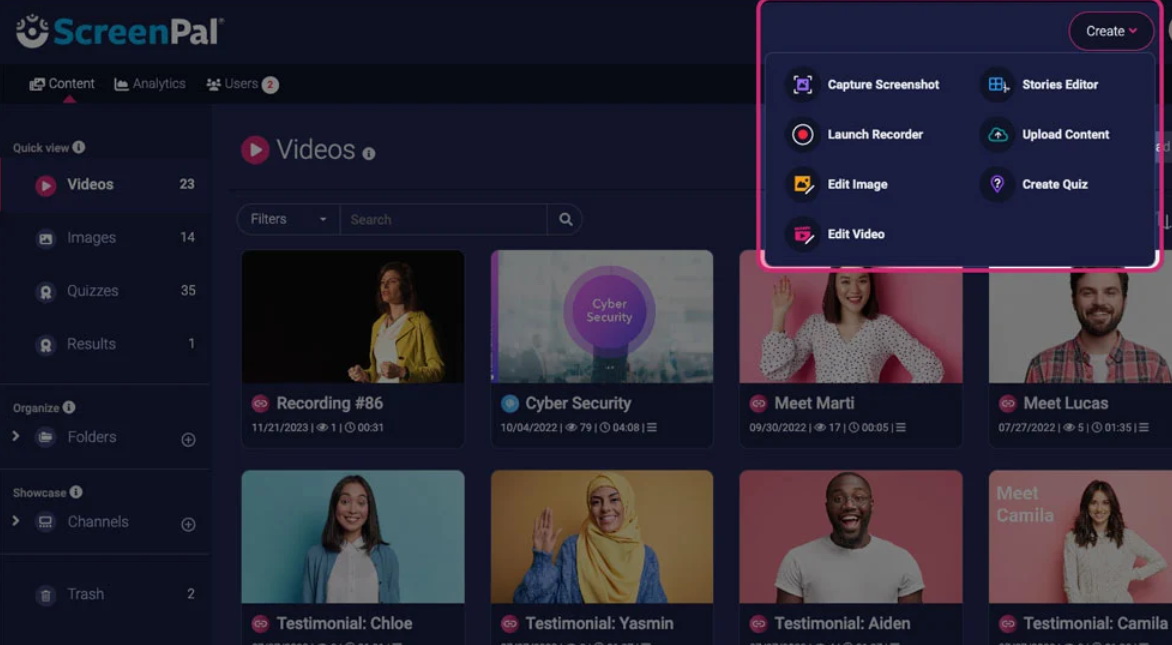Add a new folder with plus icon
The width and height of the screenshot is (1172, 645).
pos(188,440)
